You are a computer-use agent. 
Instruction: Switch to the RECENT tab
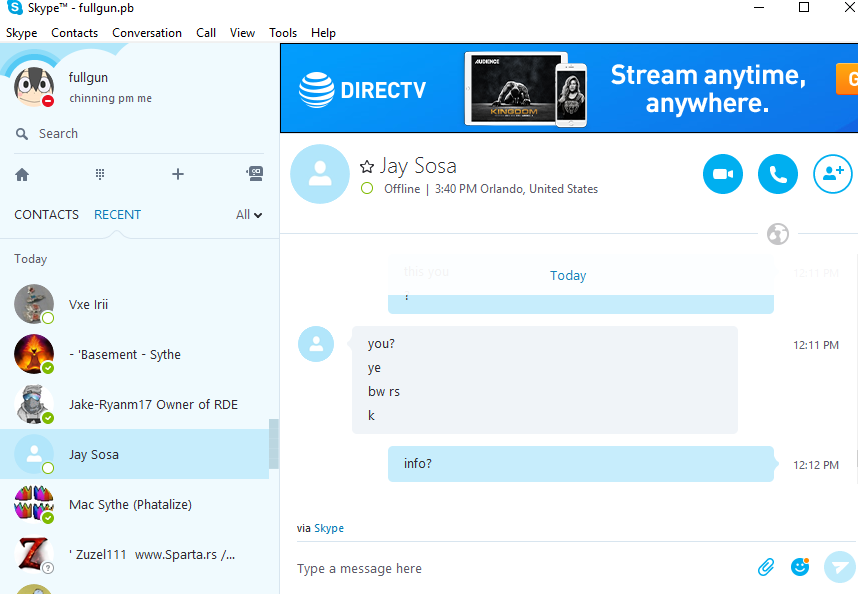[x=117, y=214]
